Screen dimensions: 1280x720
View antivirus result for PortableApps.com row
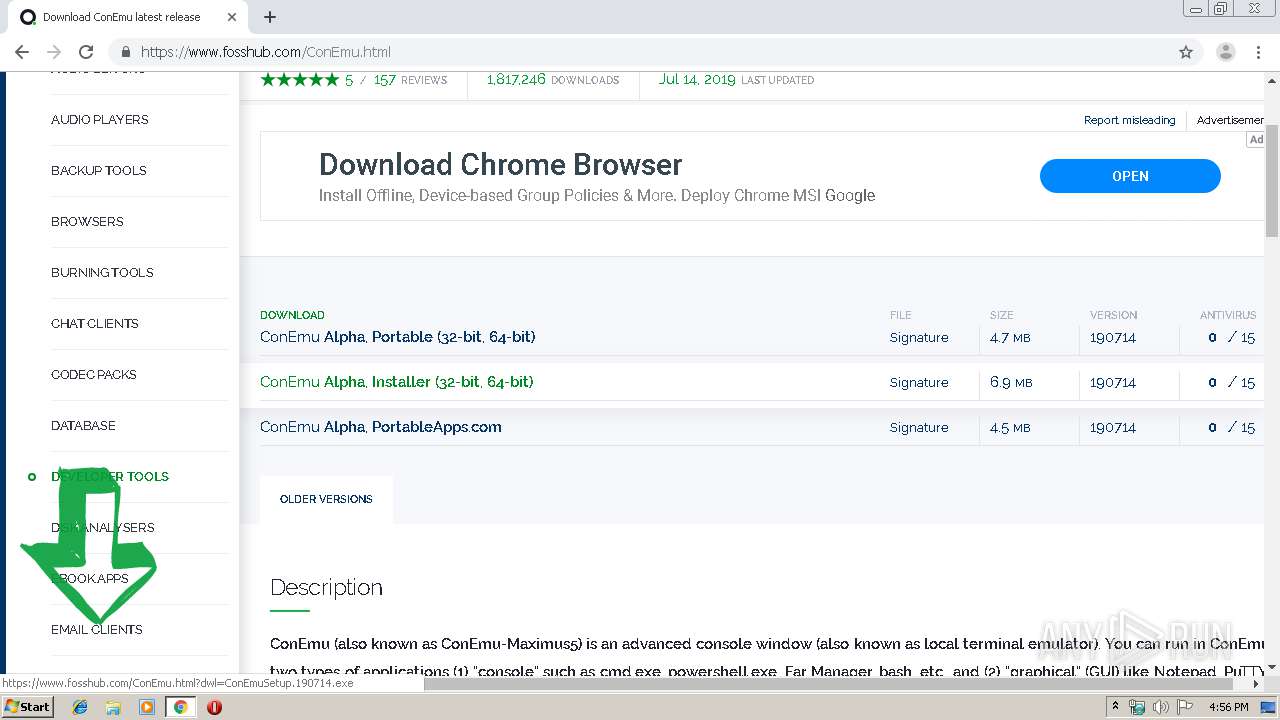(x=1231, y=427)
